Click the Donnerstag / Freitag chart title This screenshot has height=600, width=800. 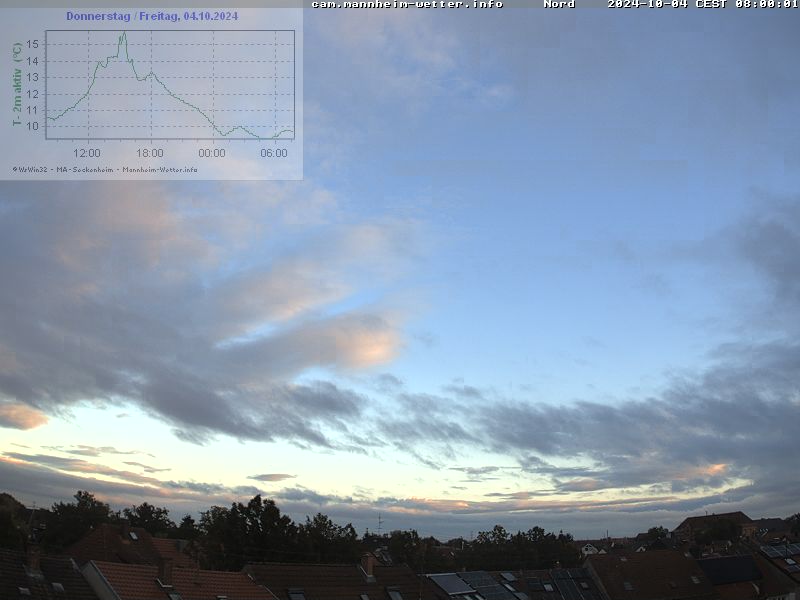(152, 16)
